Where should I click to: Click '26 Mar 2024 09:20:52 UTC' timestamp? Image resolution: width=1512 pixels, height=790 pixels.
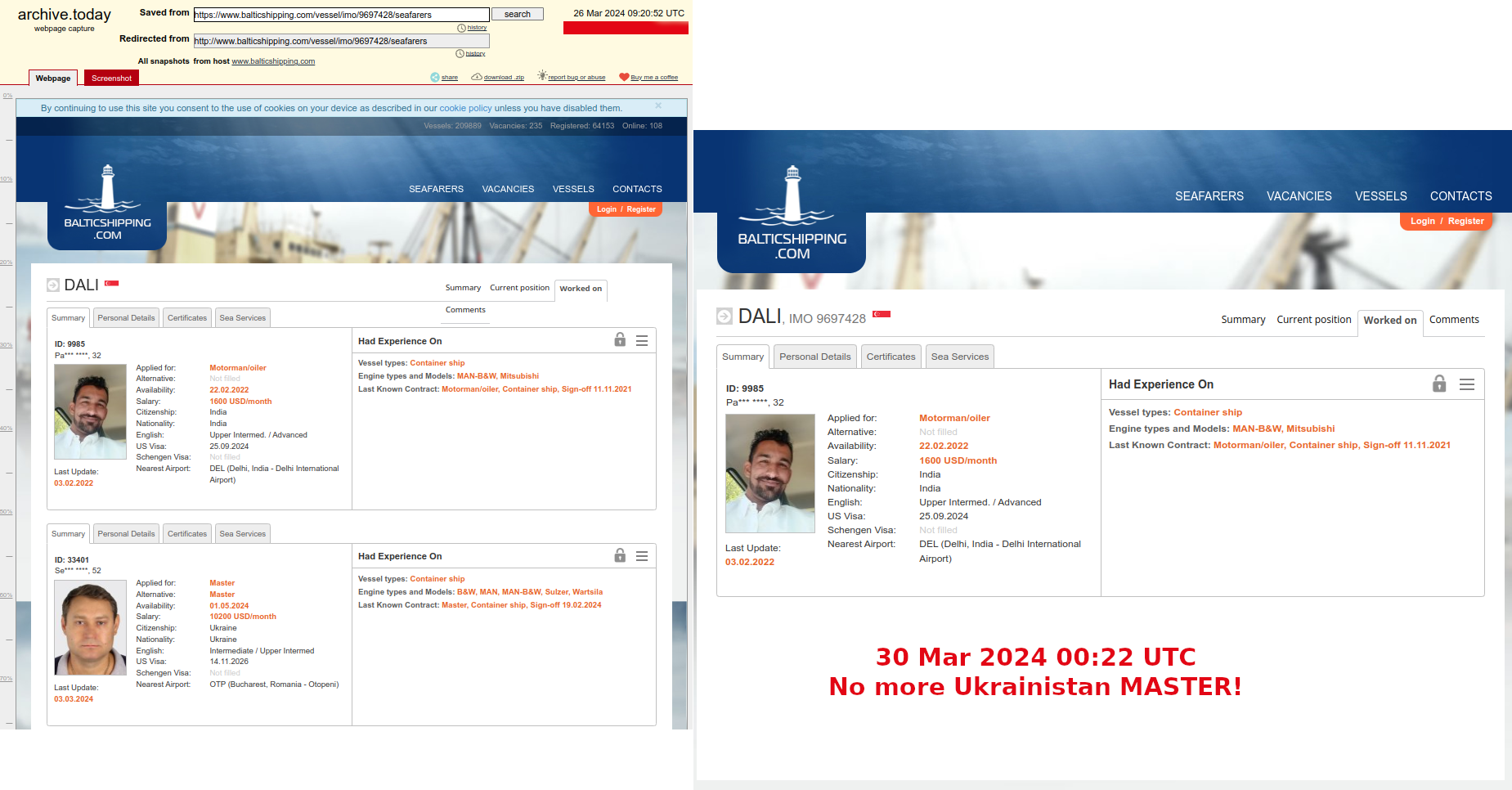tap(629, 13)
